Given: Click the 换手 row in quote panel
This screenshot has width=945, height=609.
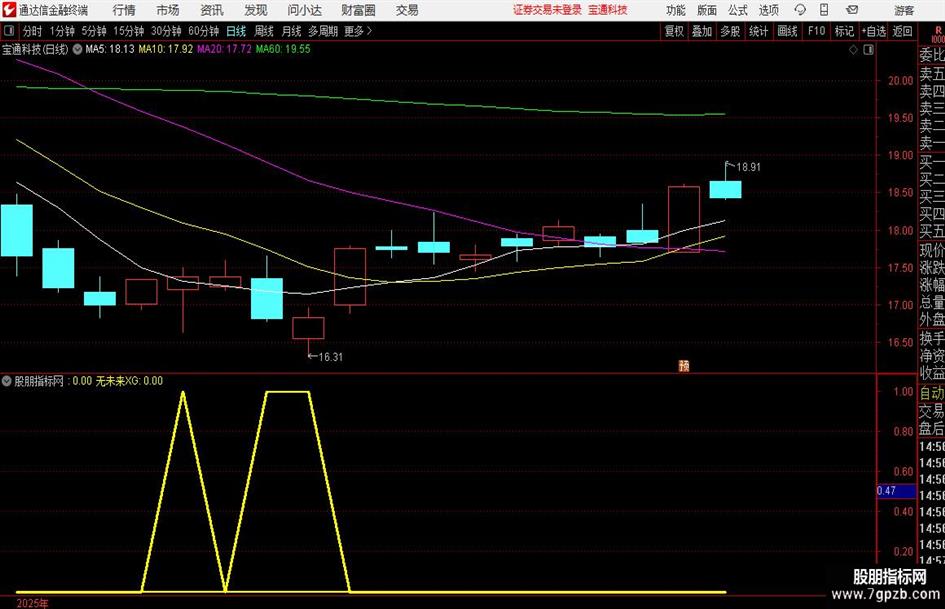Looking at the screenshot, I should pos(932,338).
